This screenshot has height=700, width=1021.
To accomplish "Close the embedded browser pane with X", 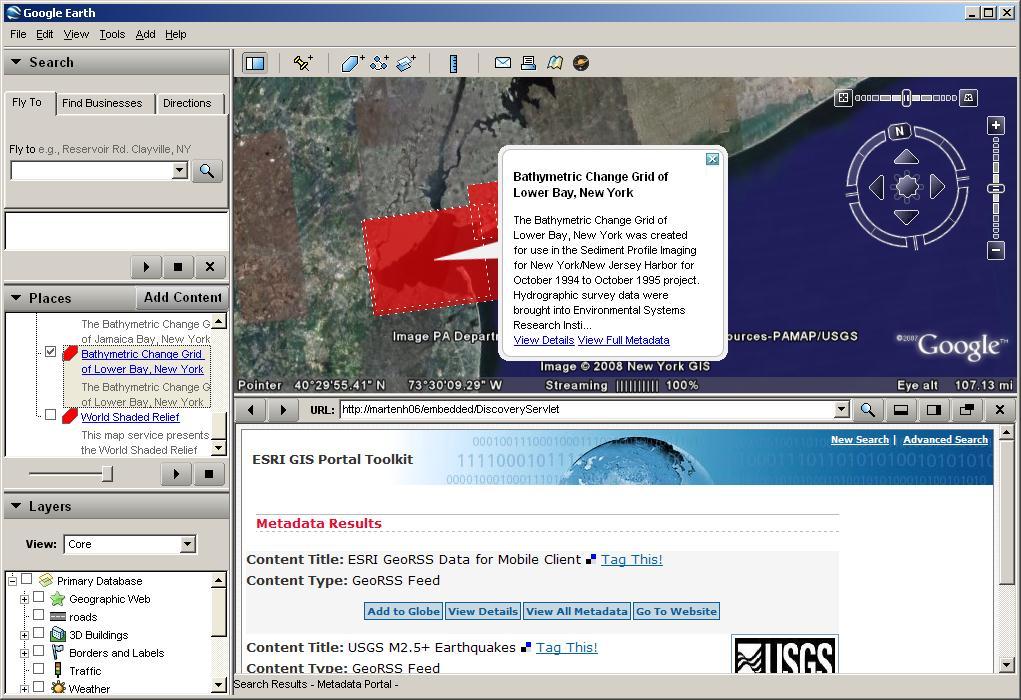I will 1000,410.
